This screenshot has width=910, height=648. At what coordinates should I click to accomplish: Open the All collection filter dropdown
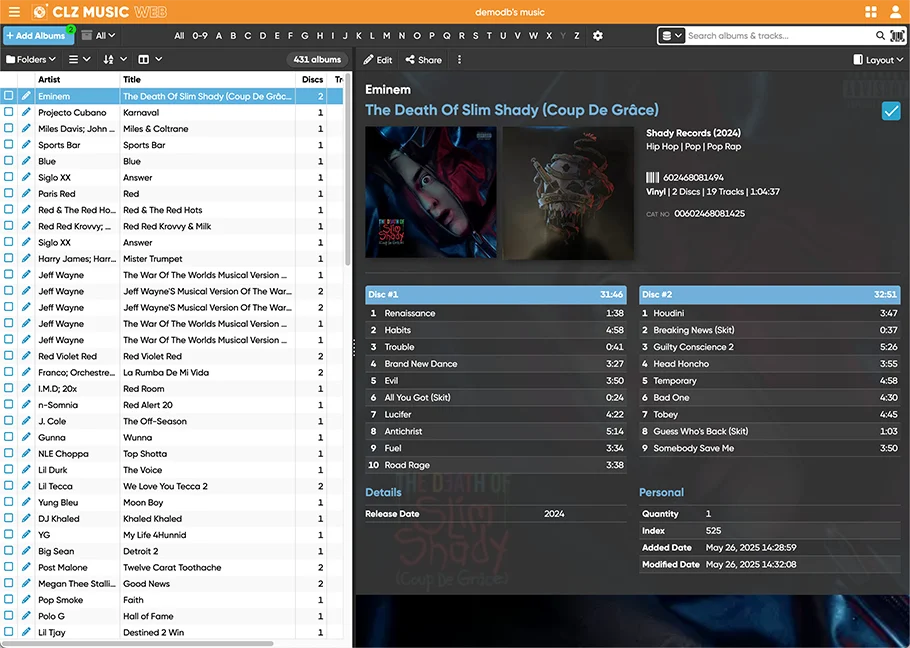99,35
